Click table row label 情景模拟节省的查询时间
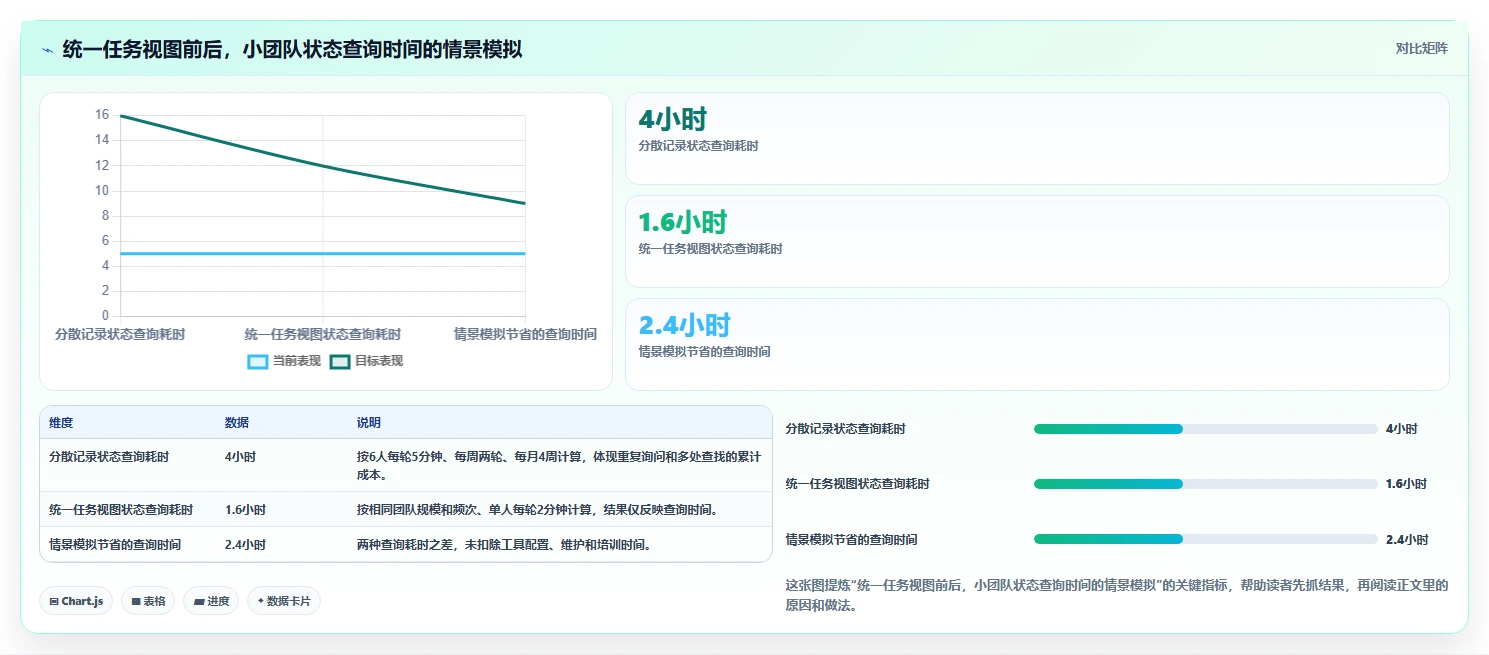 115,545
